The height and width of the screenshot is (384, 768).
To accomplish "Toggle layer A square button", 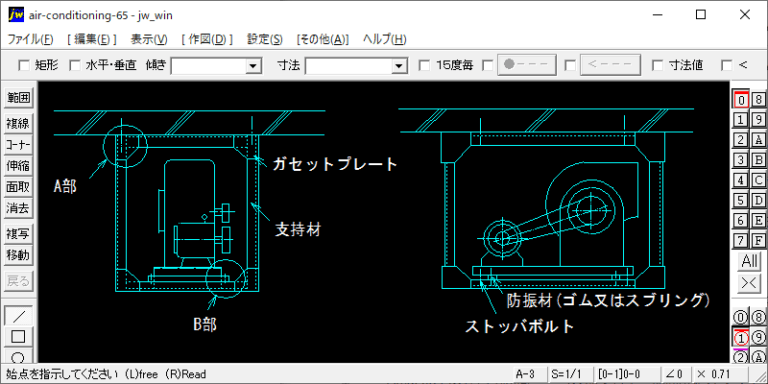I will [x=758, y=140].
